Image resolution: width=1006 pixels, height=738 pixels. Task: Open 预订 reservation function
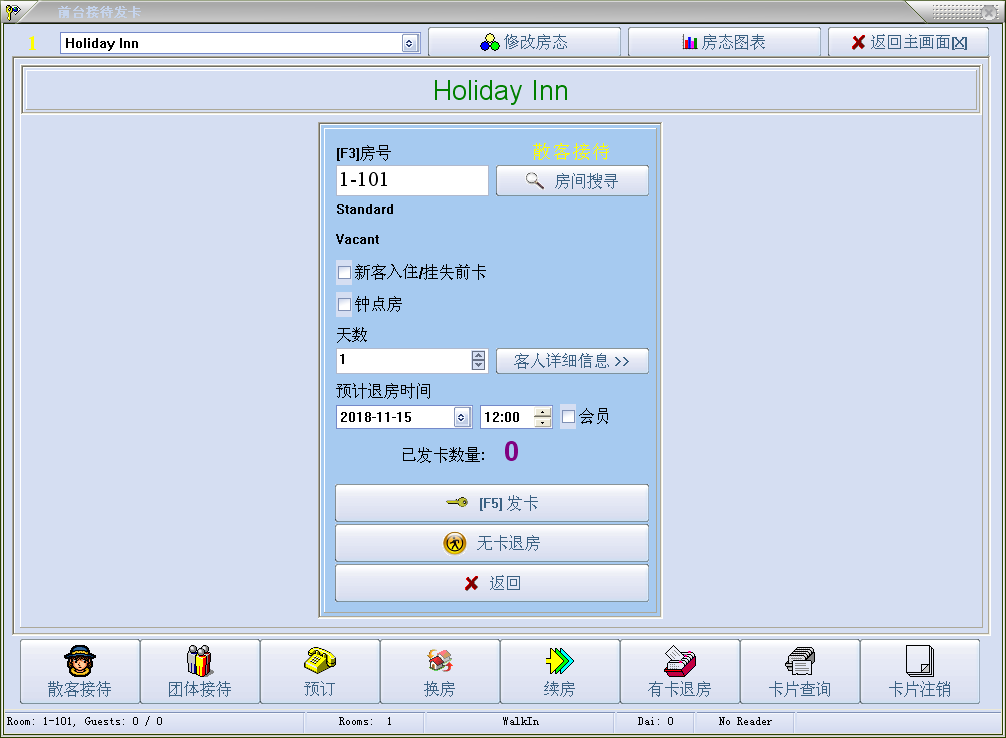click(x=320, y=671)
